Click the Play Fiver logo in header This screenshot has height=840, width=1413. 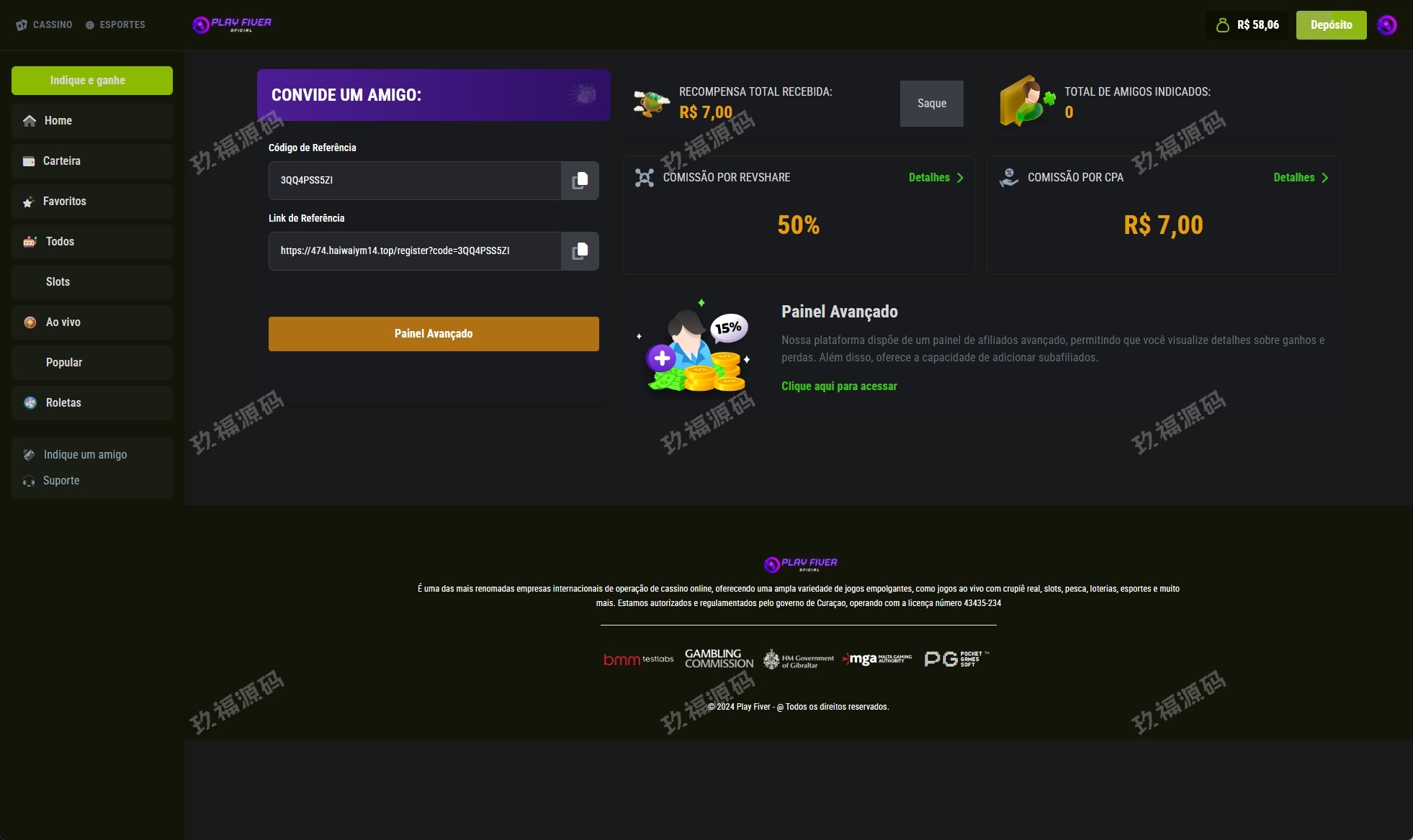pyautogui.click(x=232, y=24)
